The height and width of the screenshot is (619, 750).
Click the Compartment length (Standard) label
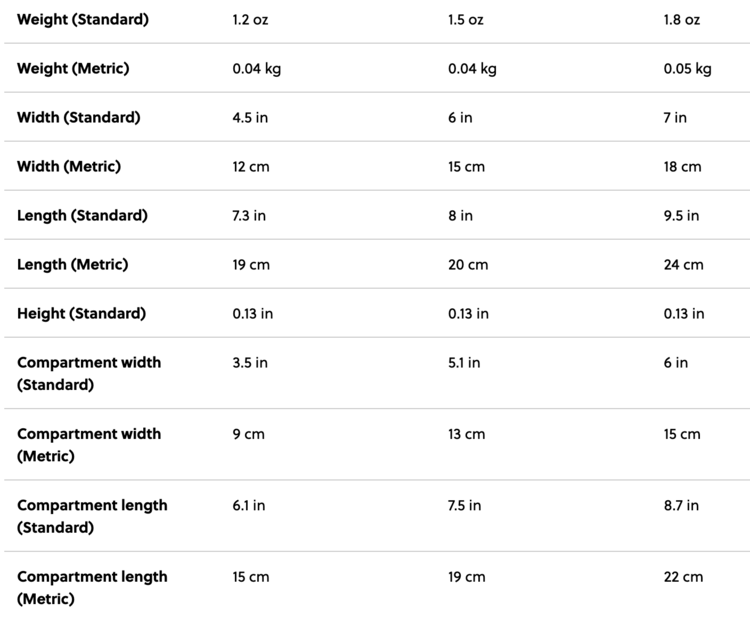point(92,516)
